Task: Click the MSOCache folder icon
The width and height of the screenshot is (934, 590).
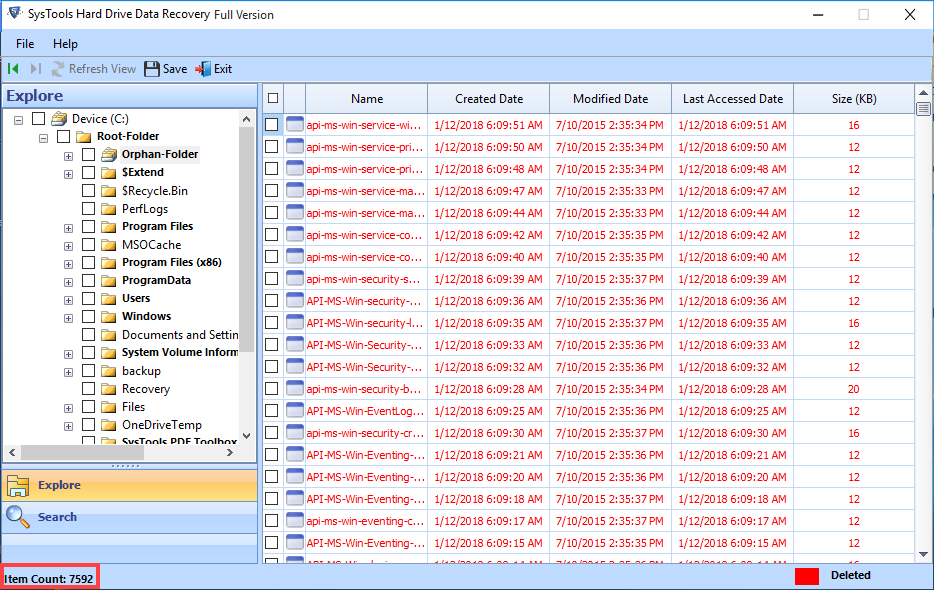Action: tap(108, 245)
